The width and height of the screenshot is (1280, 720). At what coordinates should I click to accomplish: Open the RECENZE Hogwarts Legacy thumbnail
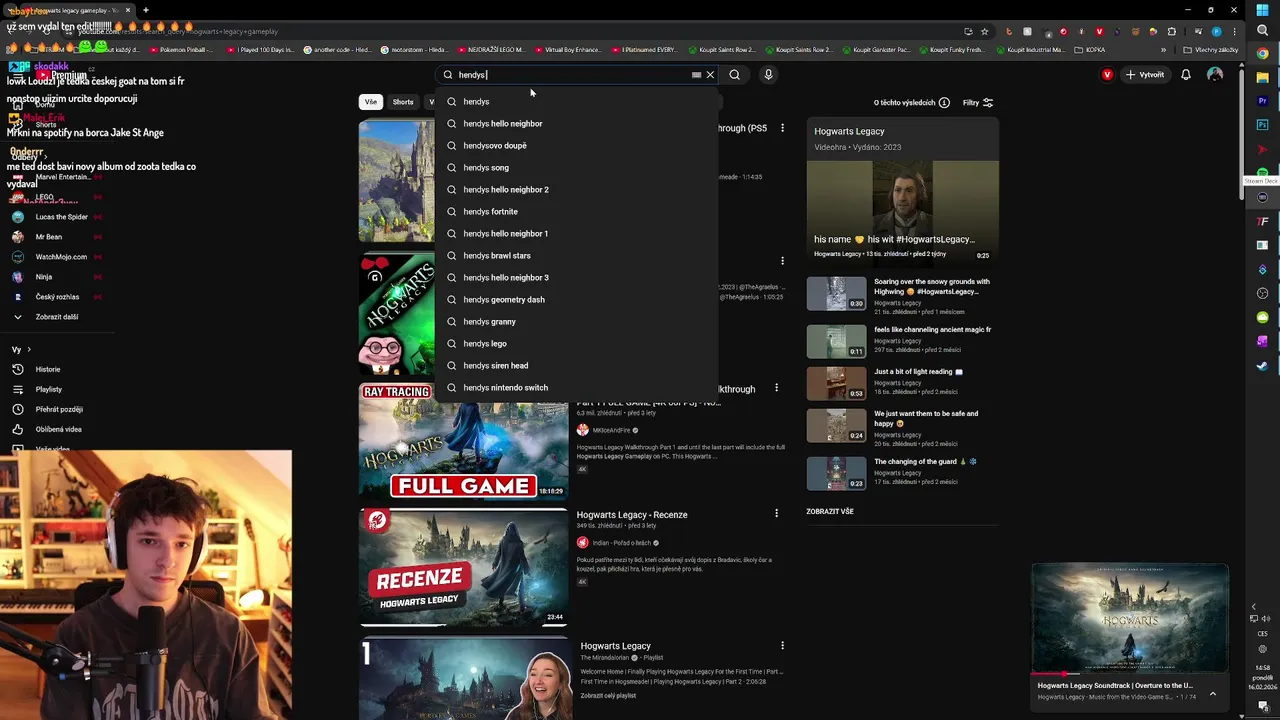463,567
